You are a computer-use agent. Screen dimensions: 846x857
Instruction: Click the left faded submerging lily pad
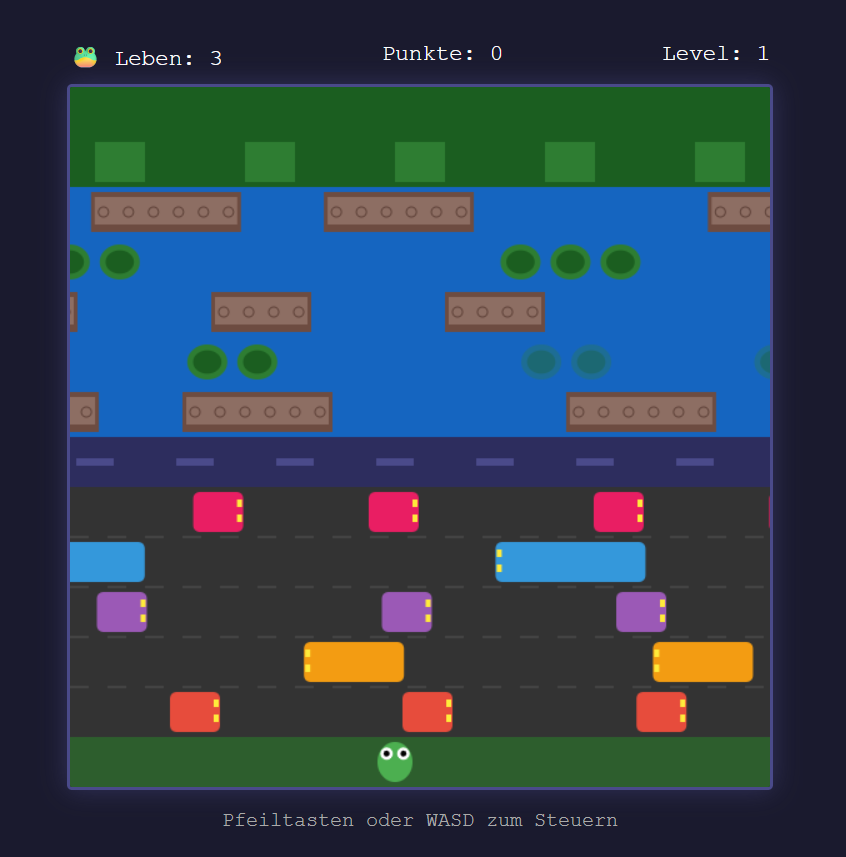coord(541,362)
